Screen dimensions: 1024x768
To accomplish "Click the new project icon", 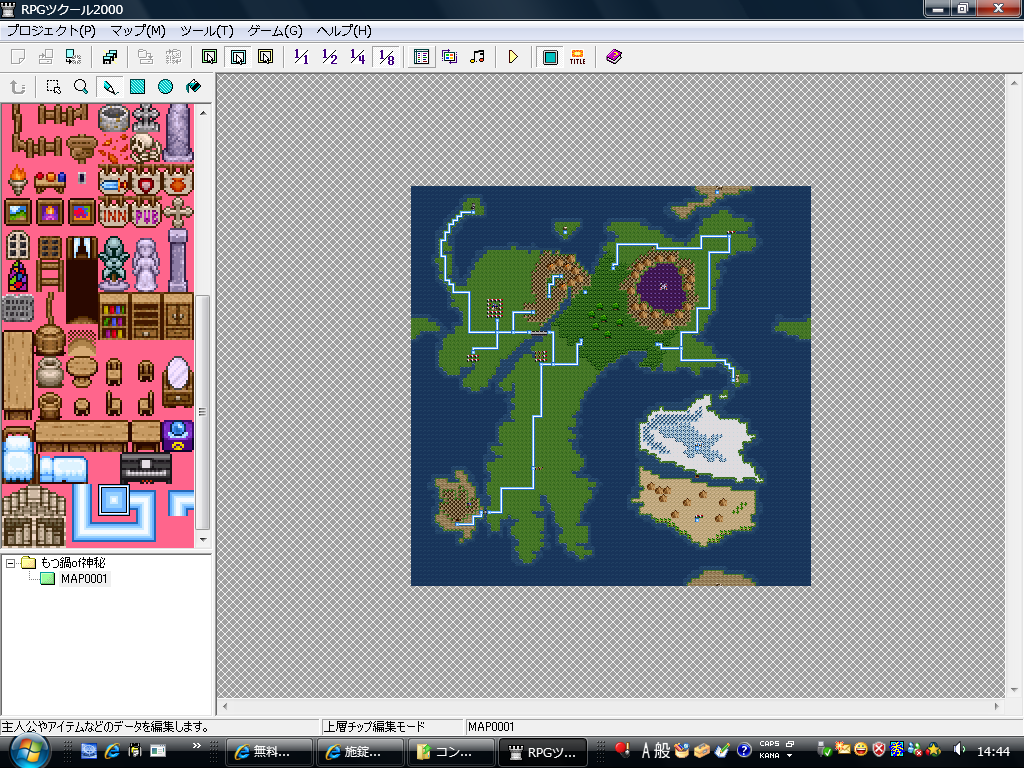I will point(18,57).
